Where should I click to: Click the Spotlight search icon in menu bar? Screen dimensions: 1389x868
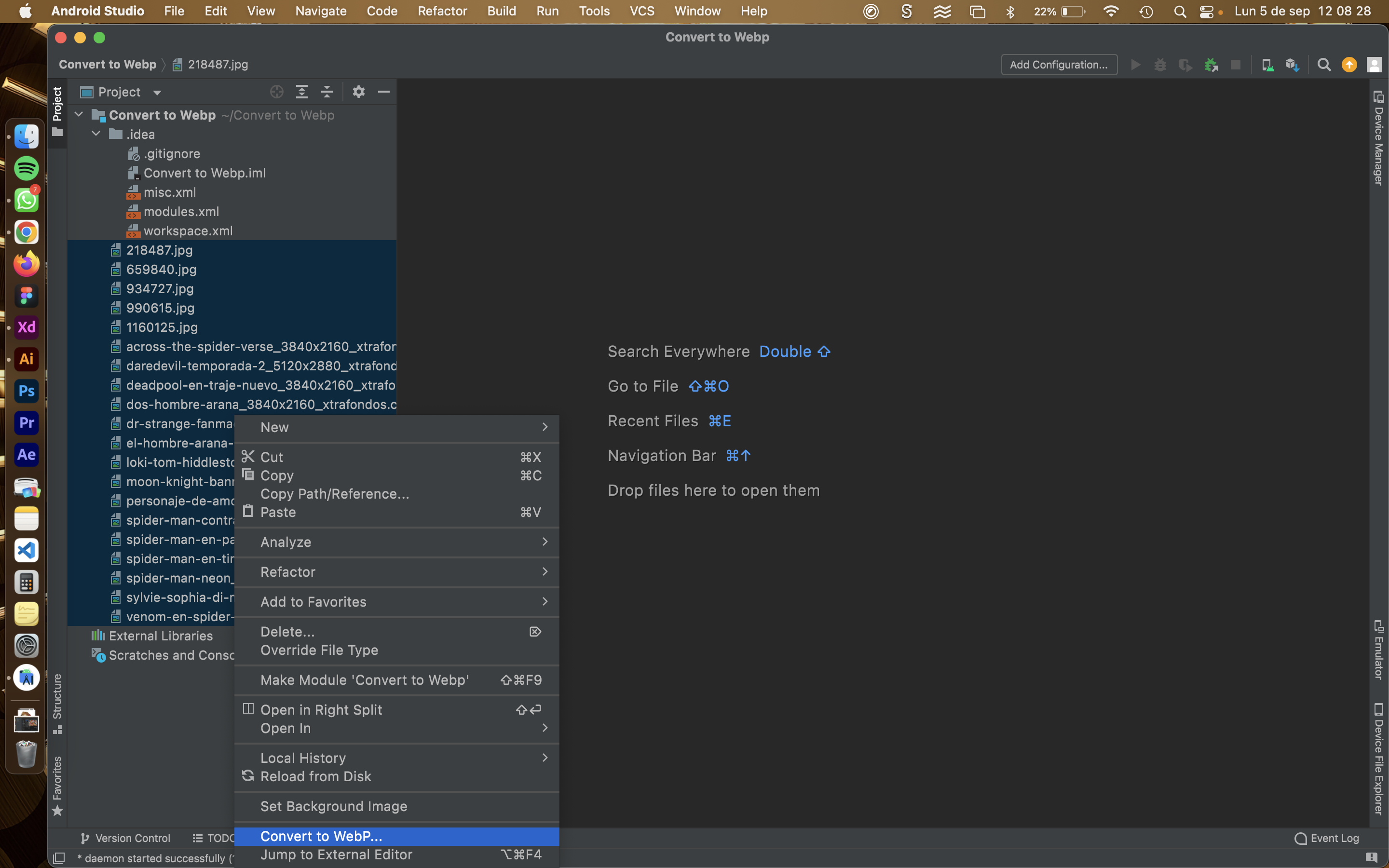click(1180, 12)
